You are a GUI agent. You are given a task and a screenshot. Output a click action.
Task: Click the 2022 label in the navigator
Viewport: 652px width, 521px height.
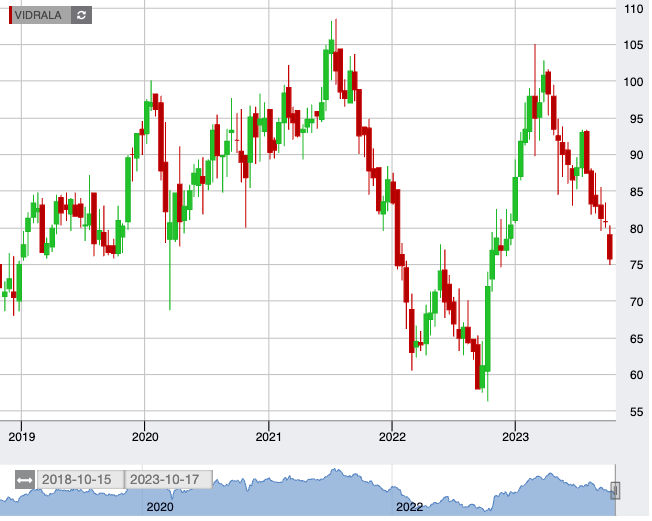click(409, 507)
